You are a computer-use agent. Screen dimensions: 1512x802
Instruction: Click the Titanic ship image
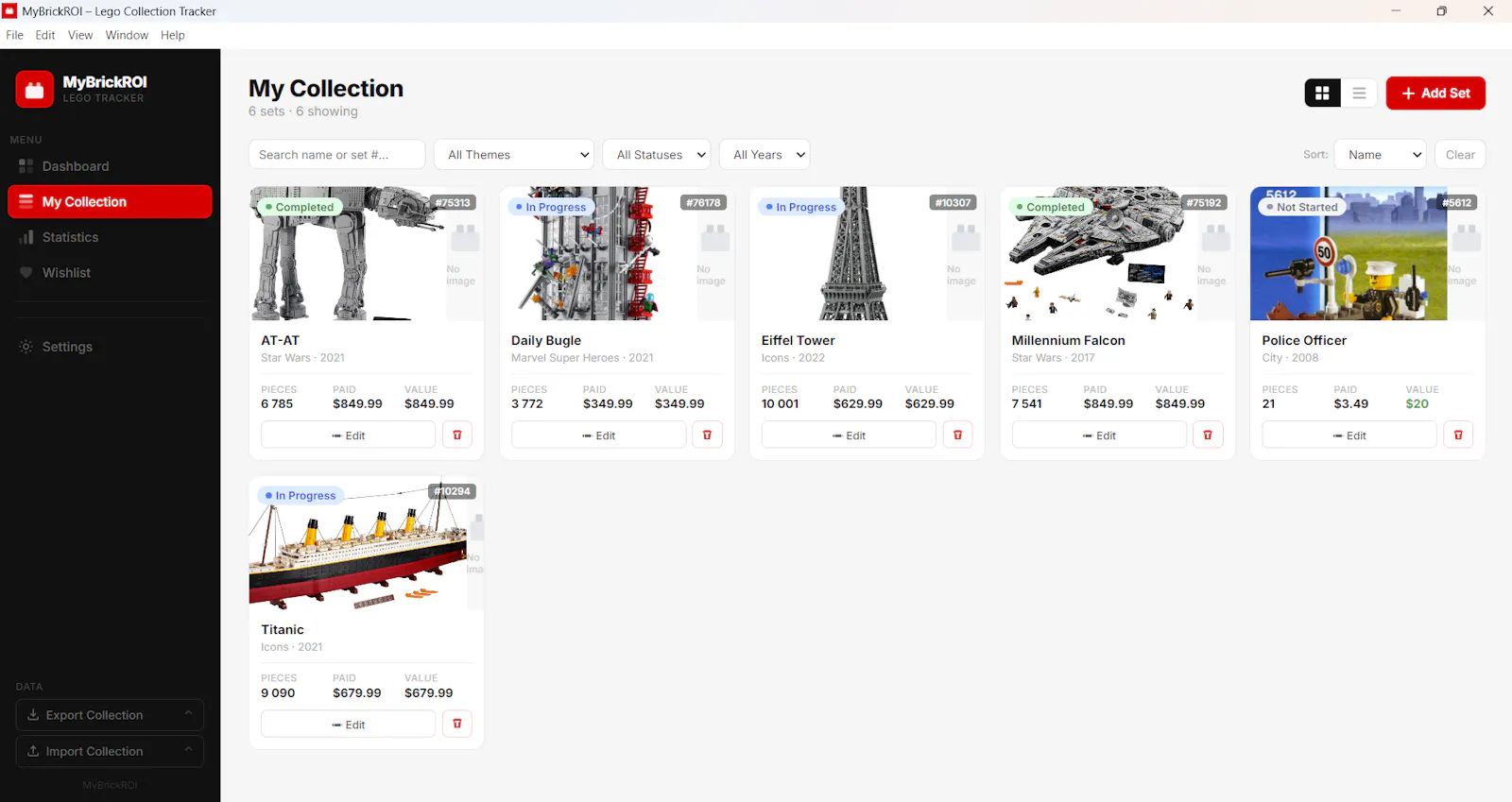[358, 542]
